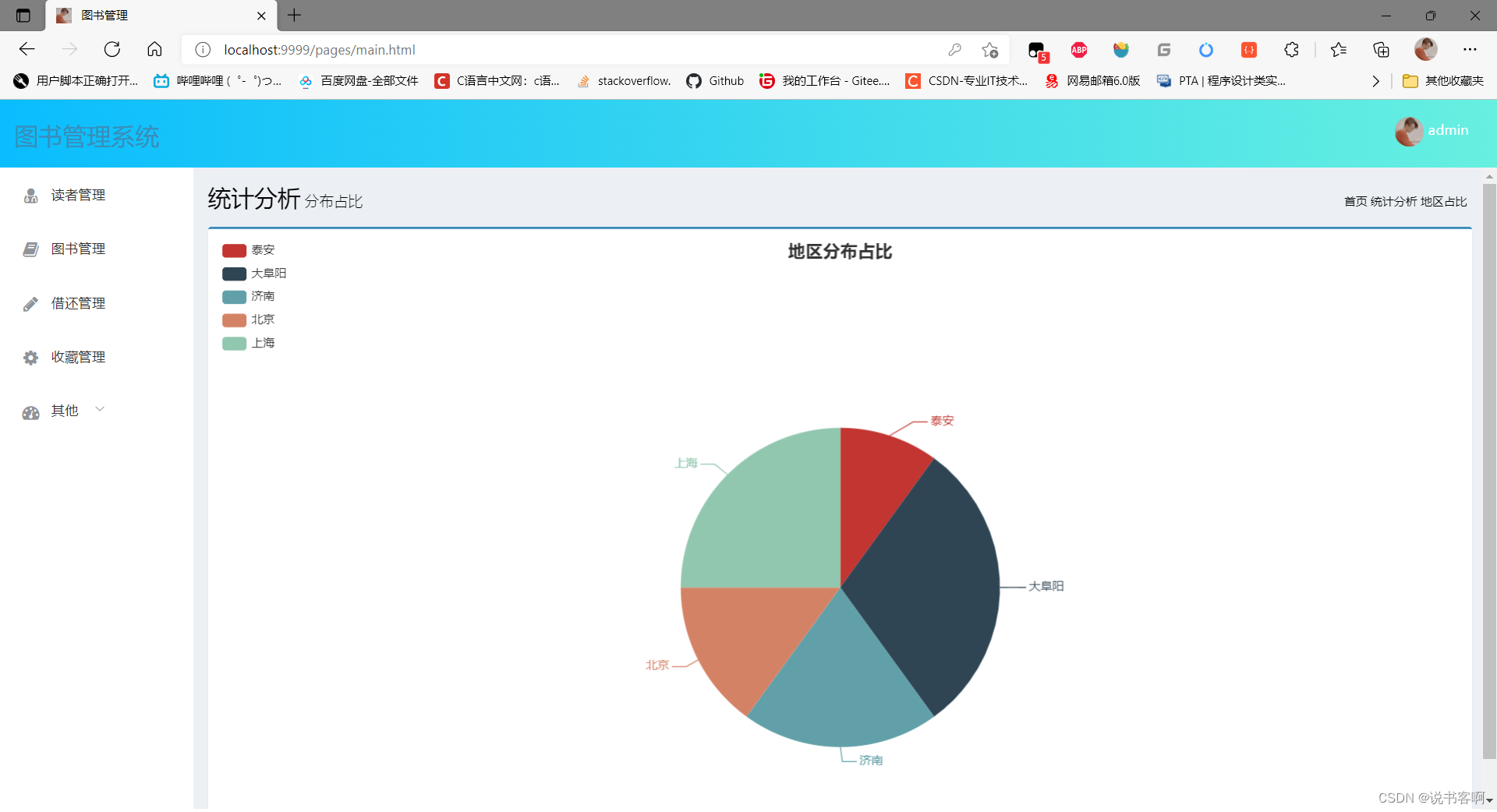Toggle 大阜阳 legend series visibility
The height and width of the screenshot is (812, 1497).
[x=254, y=274]
